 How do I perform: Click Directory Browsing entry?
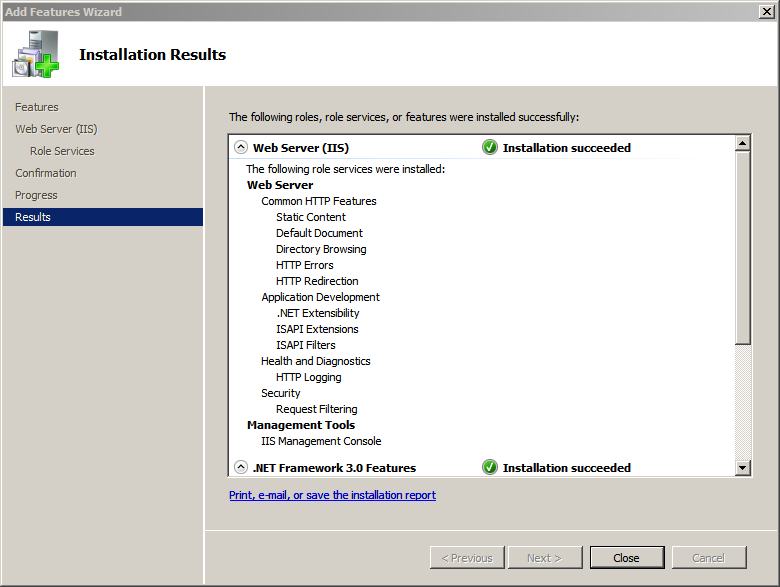point(321,249)
